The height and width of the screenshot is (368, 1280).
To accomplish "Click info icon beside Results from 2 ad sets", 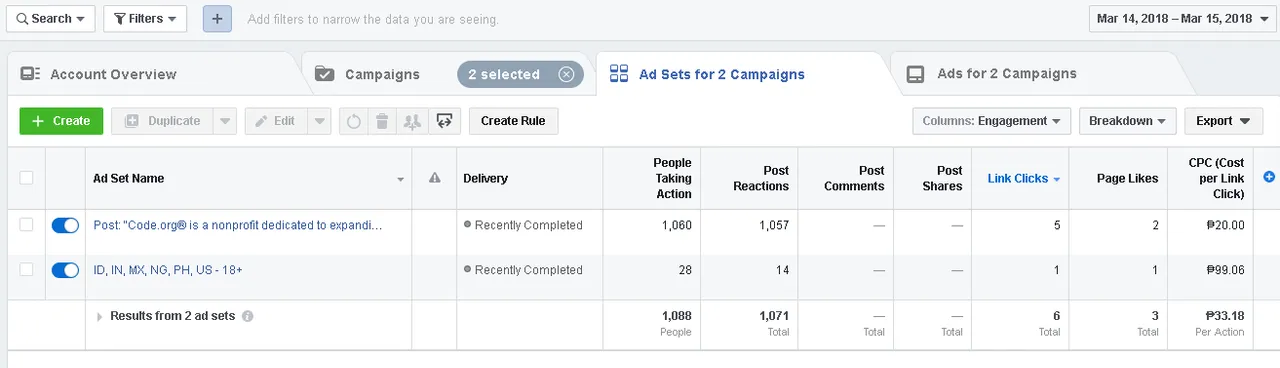I will (248, 316).
